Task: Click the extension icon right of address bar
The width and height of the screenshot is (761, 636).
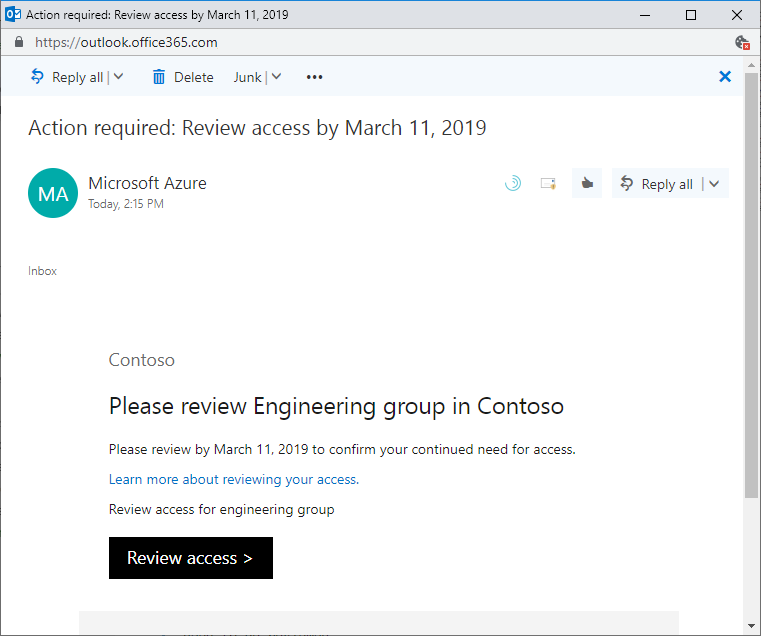Action: (x=741, y=43)
